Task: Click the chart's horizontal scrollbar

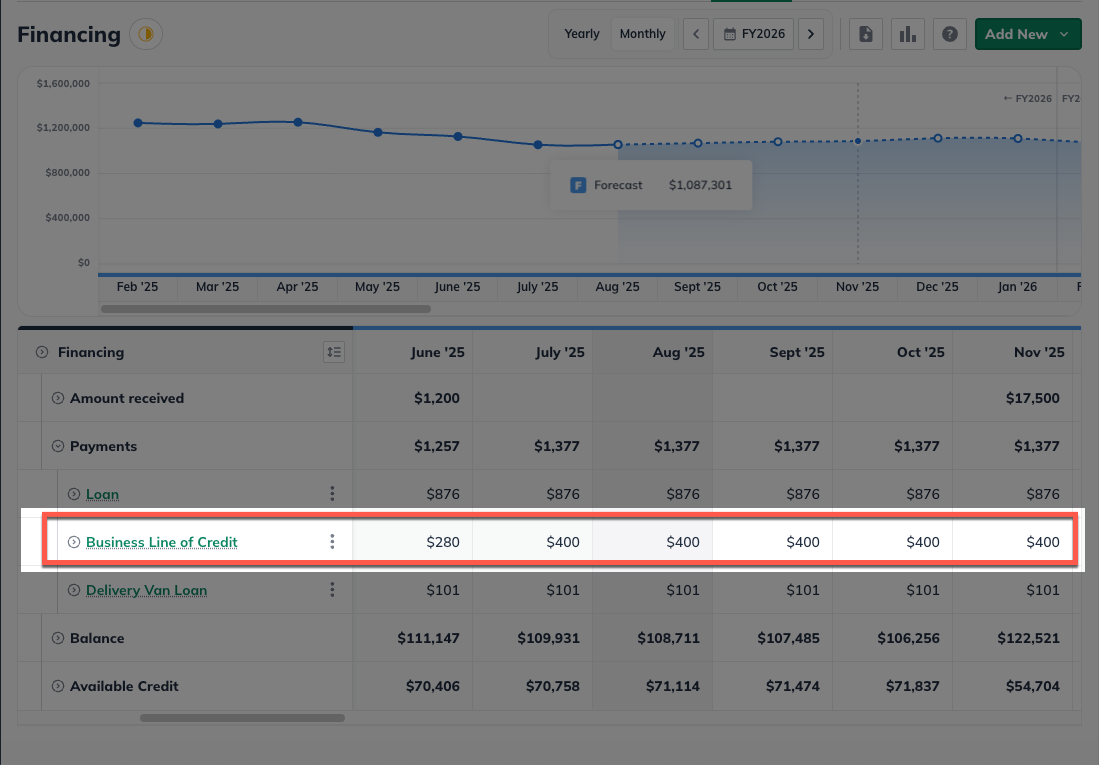Action: pos(266,309)
